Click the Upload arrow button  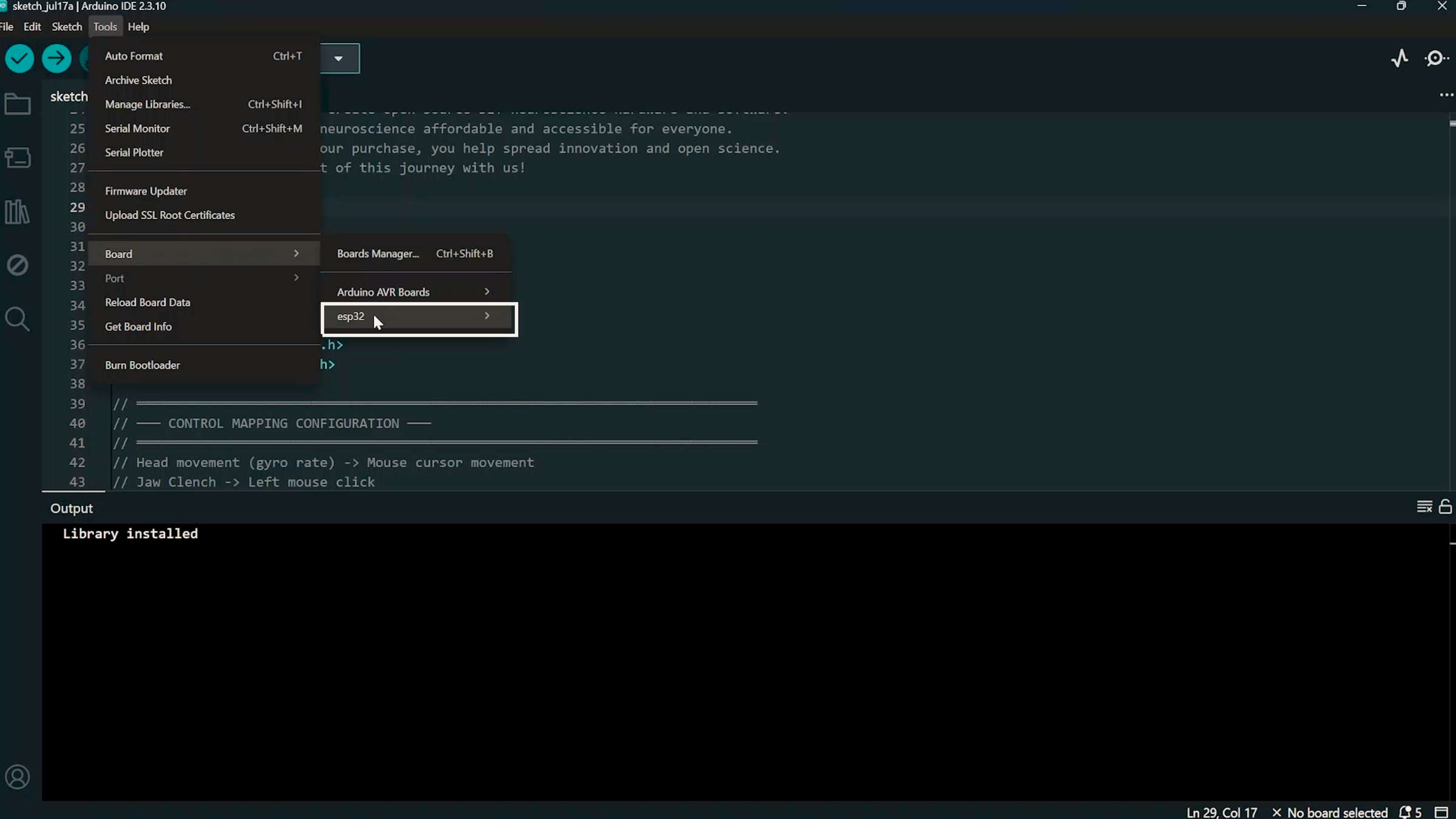tap(56, 59)
